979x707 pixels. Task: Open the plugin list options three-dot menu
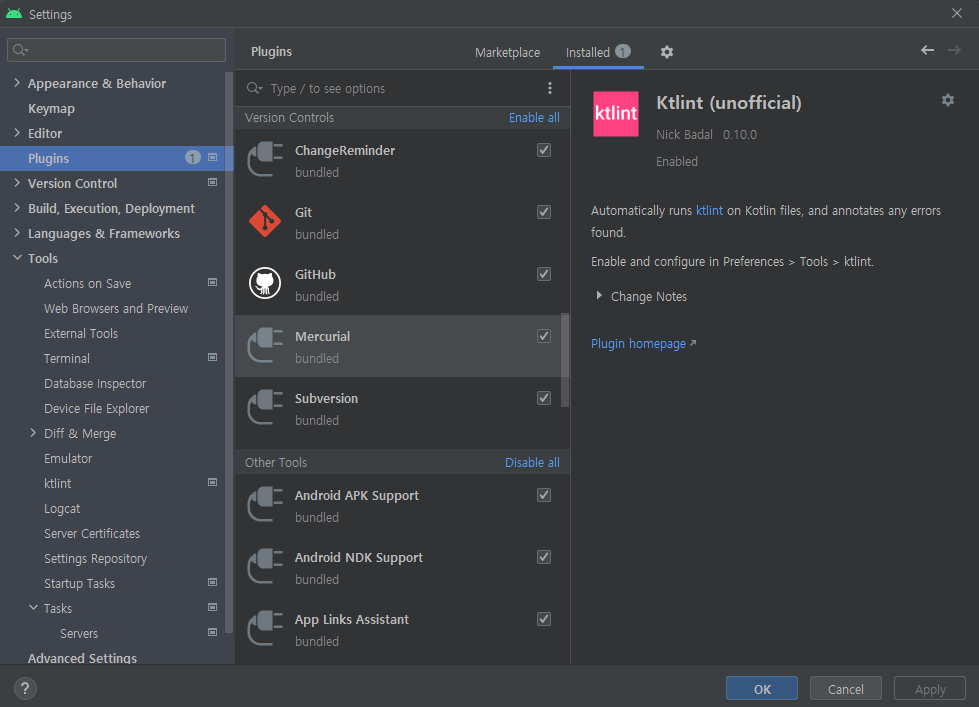point(549,88)
